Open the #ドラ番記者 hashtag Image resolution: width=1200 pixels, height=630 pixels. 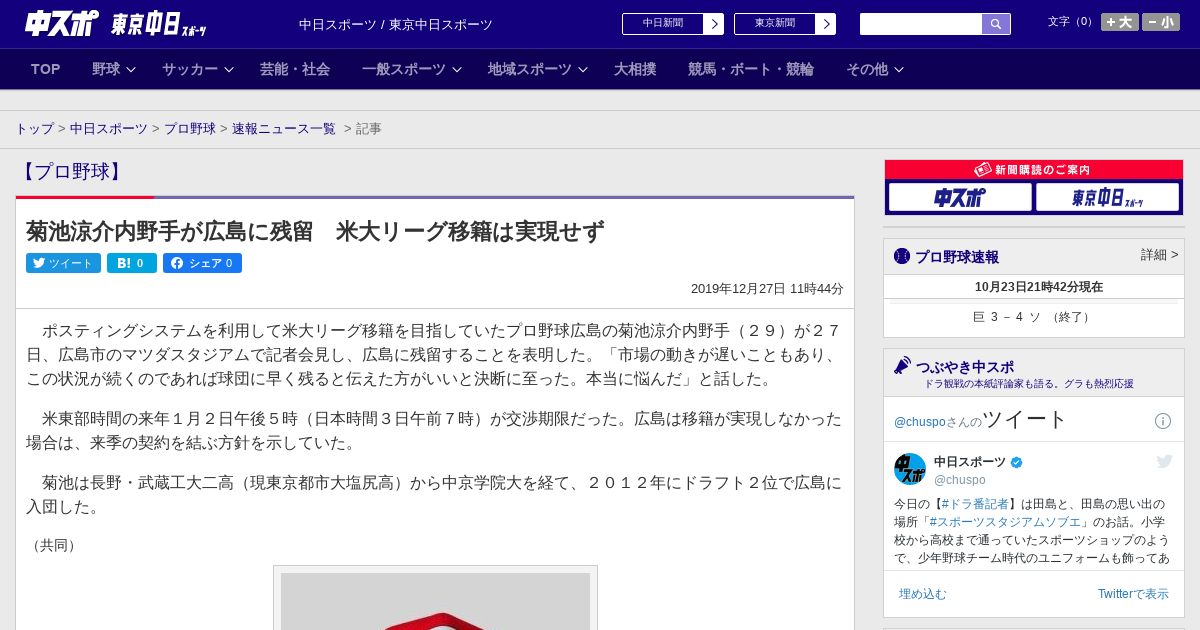click(975, 504)
